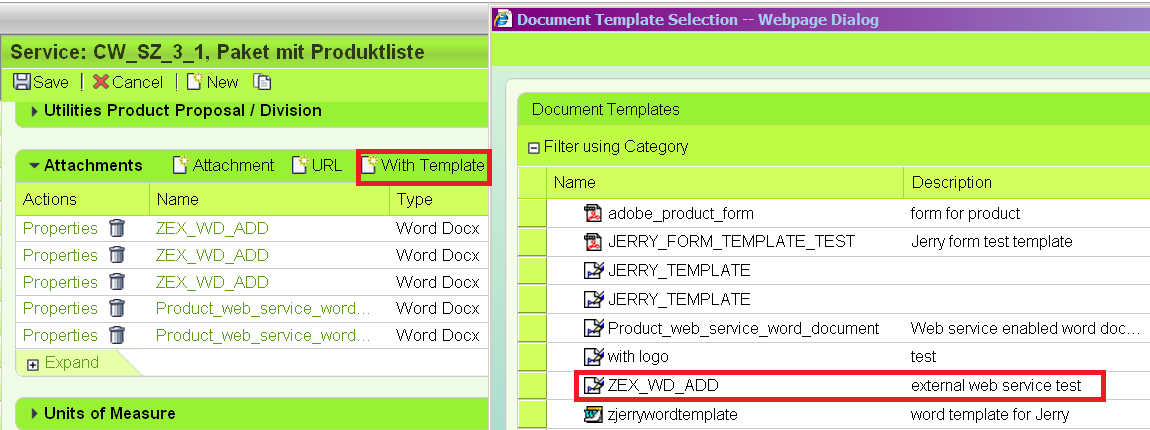This screenshot has height=430, width=1150.
Task: Collapse Filter using Category
Action: (534, 147)
